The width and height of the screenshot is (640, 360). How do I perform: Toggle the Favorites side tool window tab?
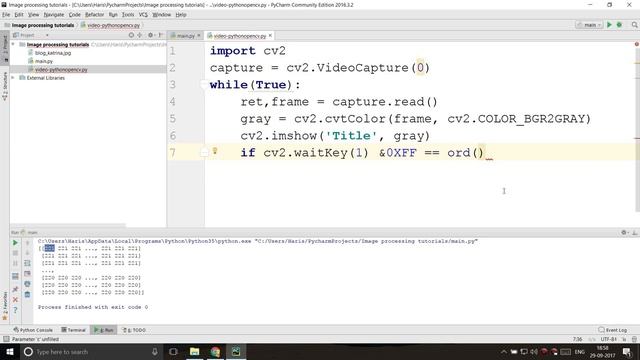coord(5,306)
